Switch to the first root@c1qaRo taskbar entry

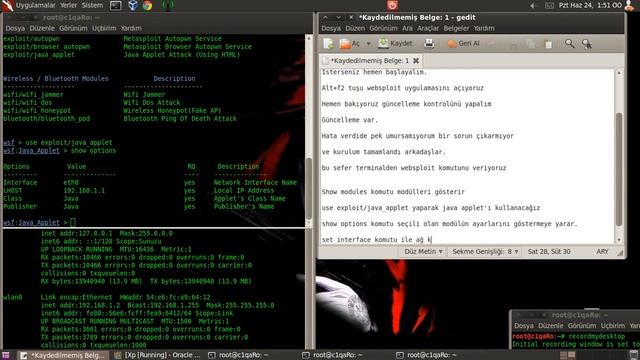pos(238,355)
